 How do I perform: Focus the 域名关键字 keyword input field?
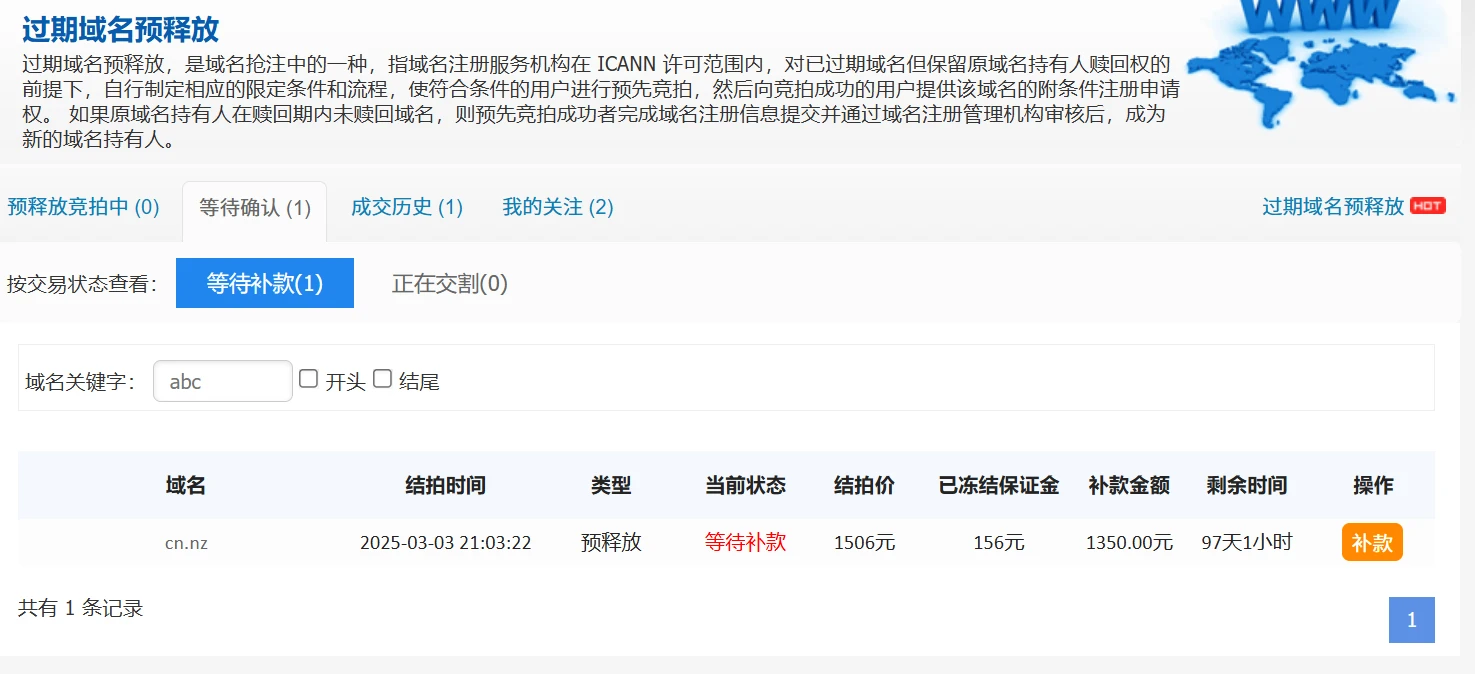coord(222,381)
